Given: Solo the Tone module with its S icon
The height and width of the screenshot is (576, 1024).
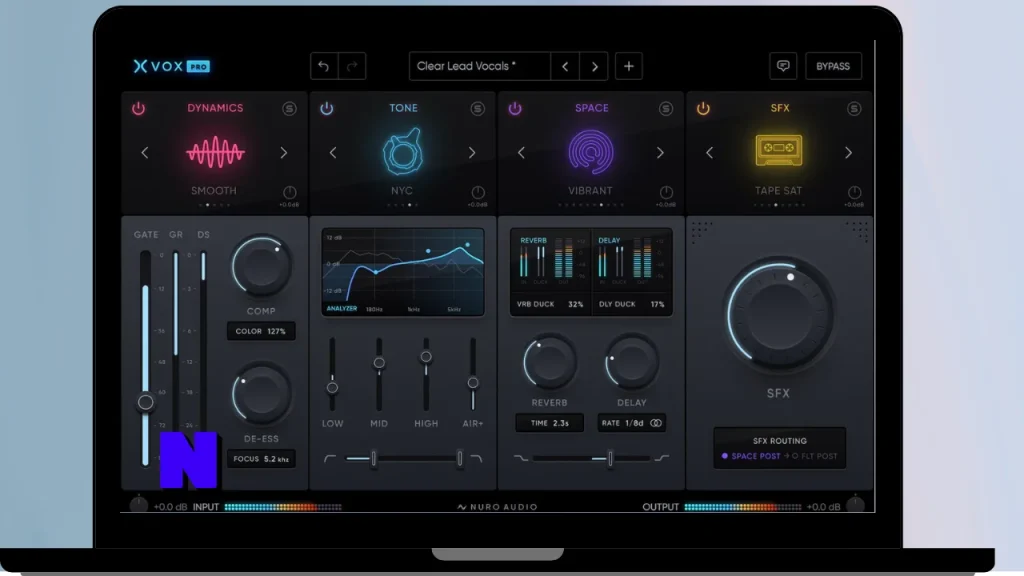Looking at the screenshot, I should (x=477, y=108).
